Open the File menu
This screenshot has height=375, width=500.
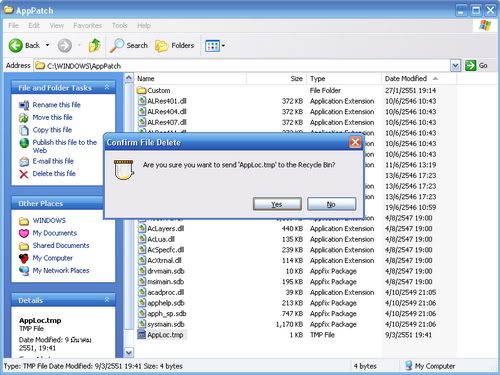coord(13,26)
